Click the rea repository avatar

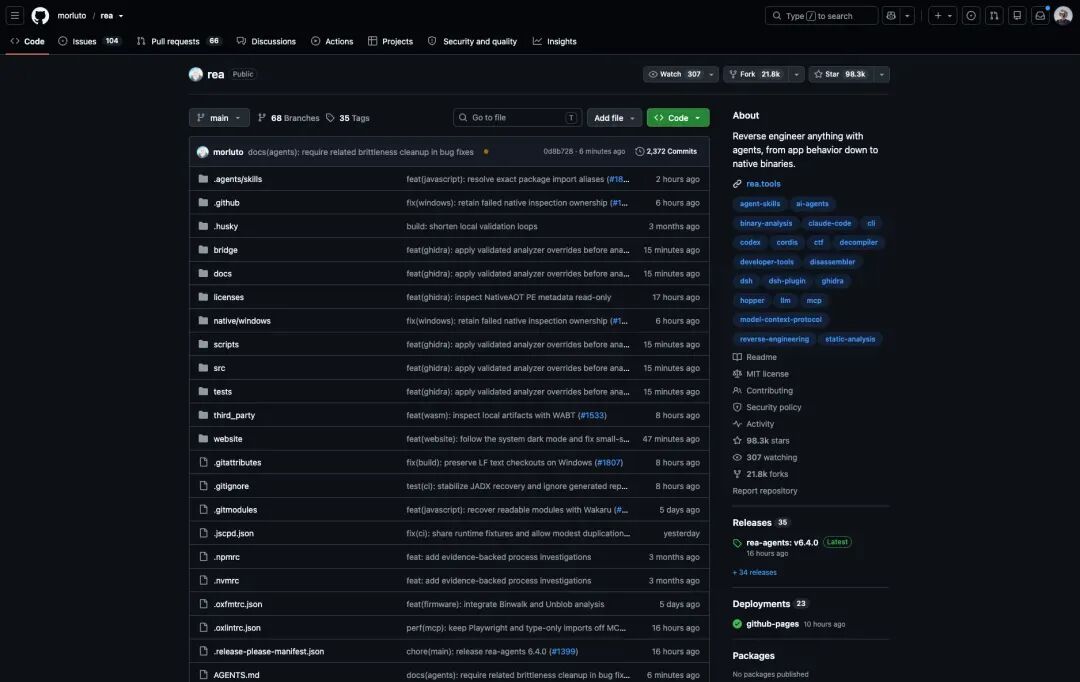pos(196,74)
